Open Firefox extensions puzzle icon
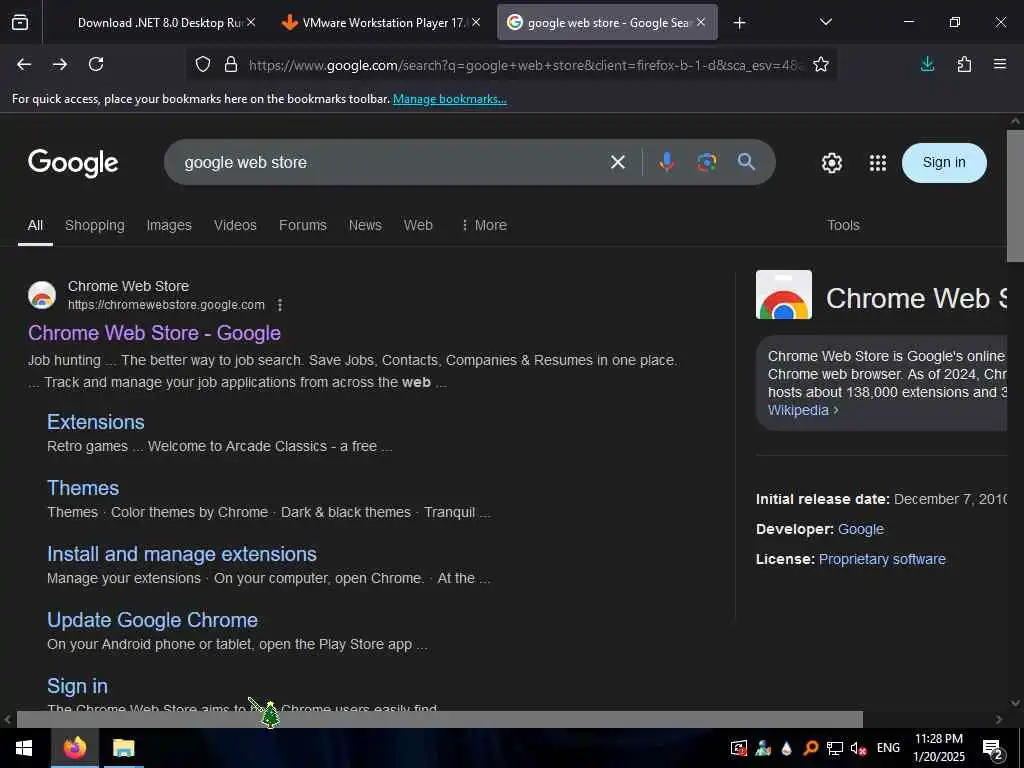This screenshot has width=1024, height=768. click(x=964, y=64)
